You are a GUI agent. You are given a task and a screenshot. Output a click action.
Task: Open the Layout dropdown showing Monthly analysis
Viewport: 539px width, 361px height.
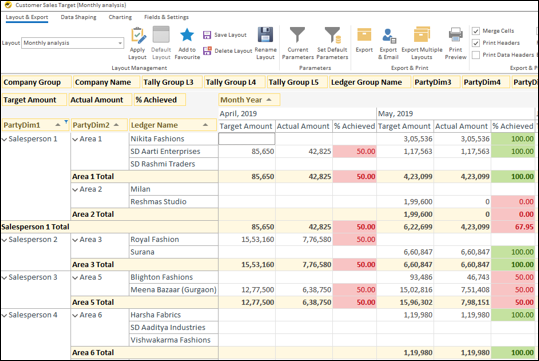click(x=73, y=43)
